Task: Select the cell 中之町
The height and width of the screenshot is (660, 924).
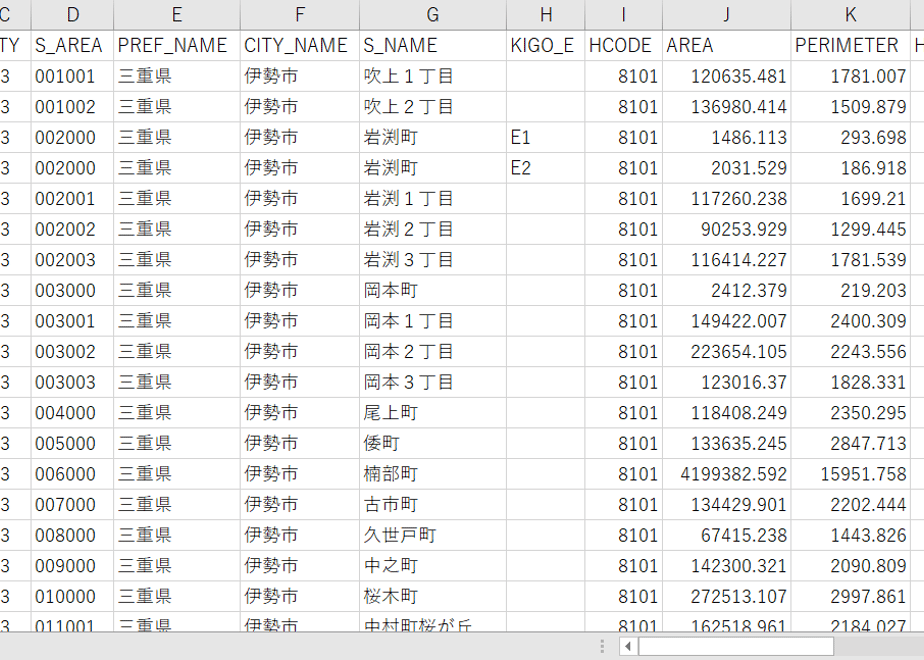Action: pos(433,566)
